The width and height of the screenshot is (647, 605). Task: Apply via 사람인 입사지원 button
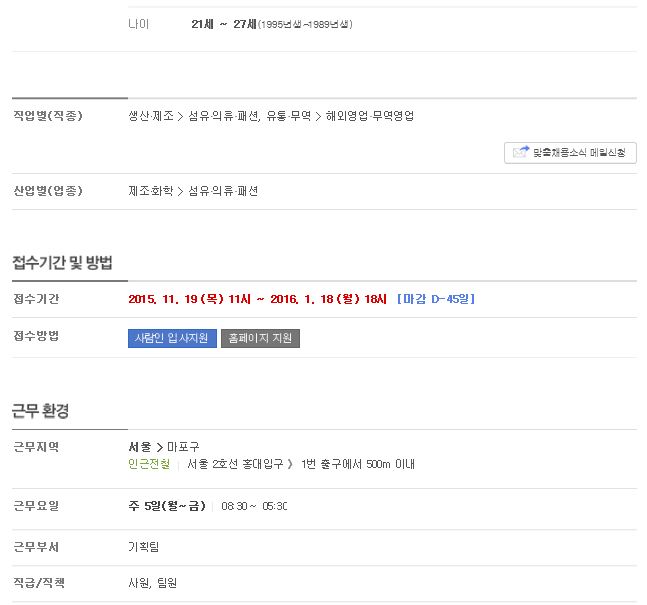(x=172, y=338)
